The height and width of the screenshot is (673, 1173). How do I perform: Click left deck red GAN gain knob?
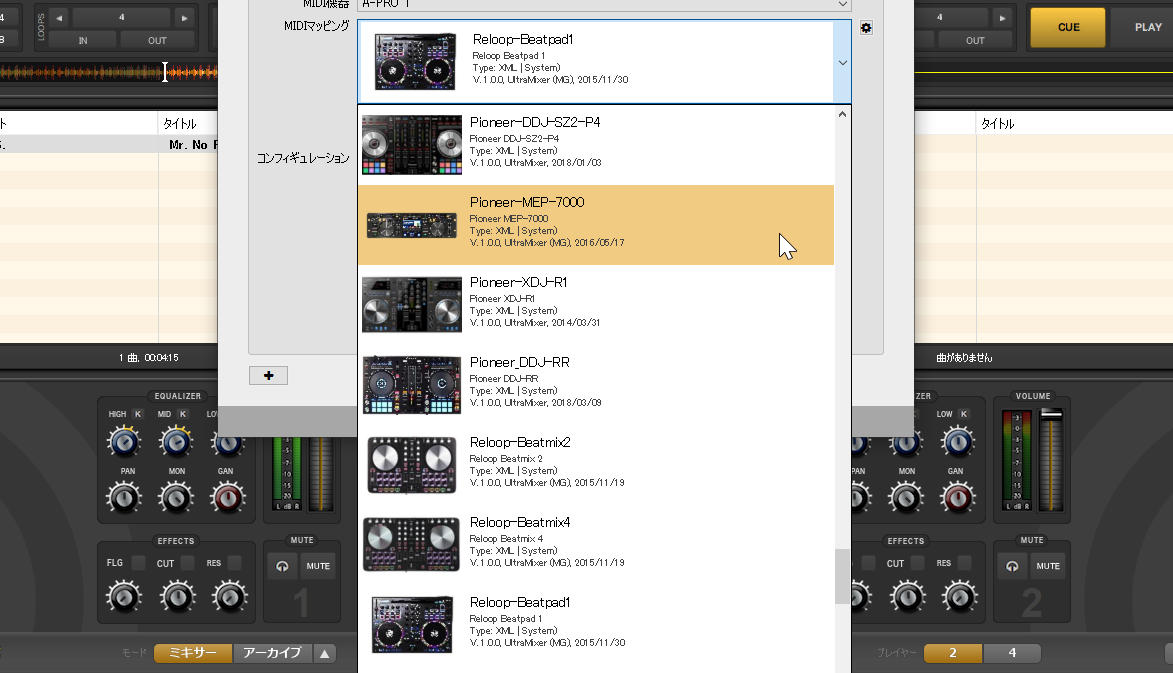coord(227,496)
